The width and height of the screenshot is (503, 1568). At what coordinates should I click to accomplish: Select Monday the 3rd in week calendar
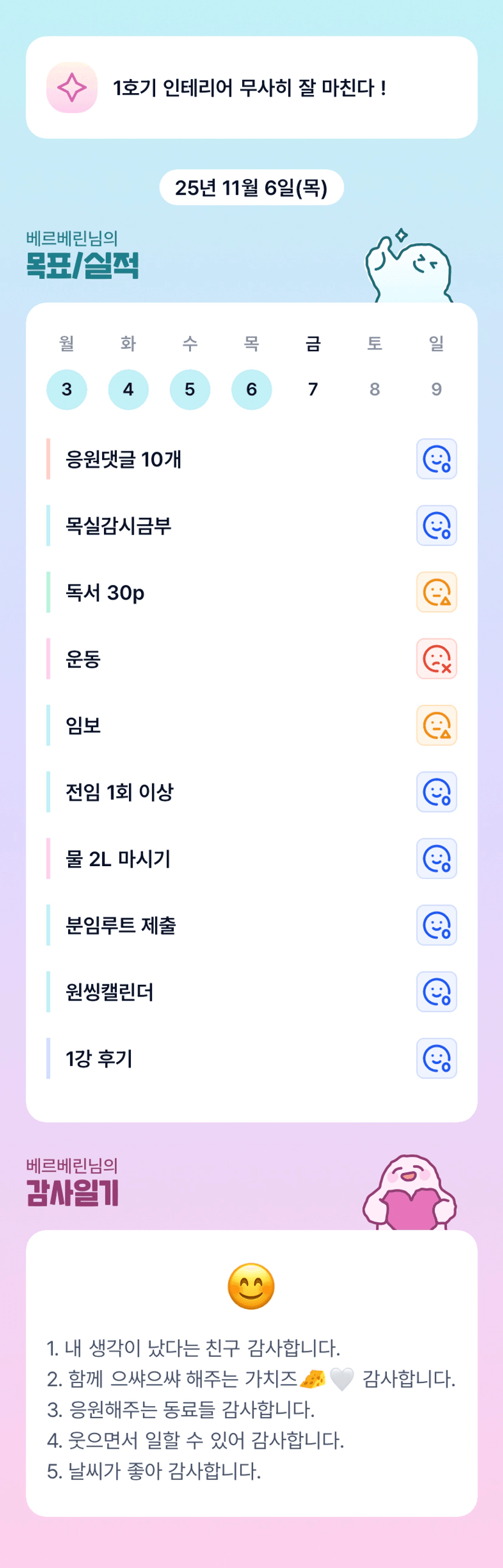[x=67, y=390]
